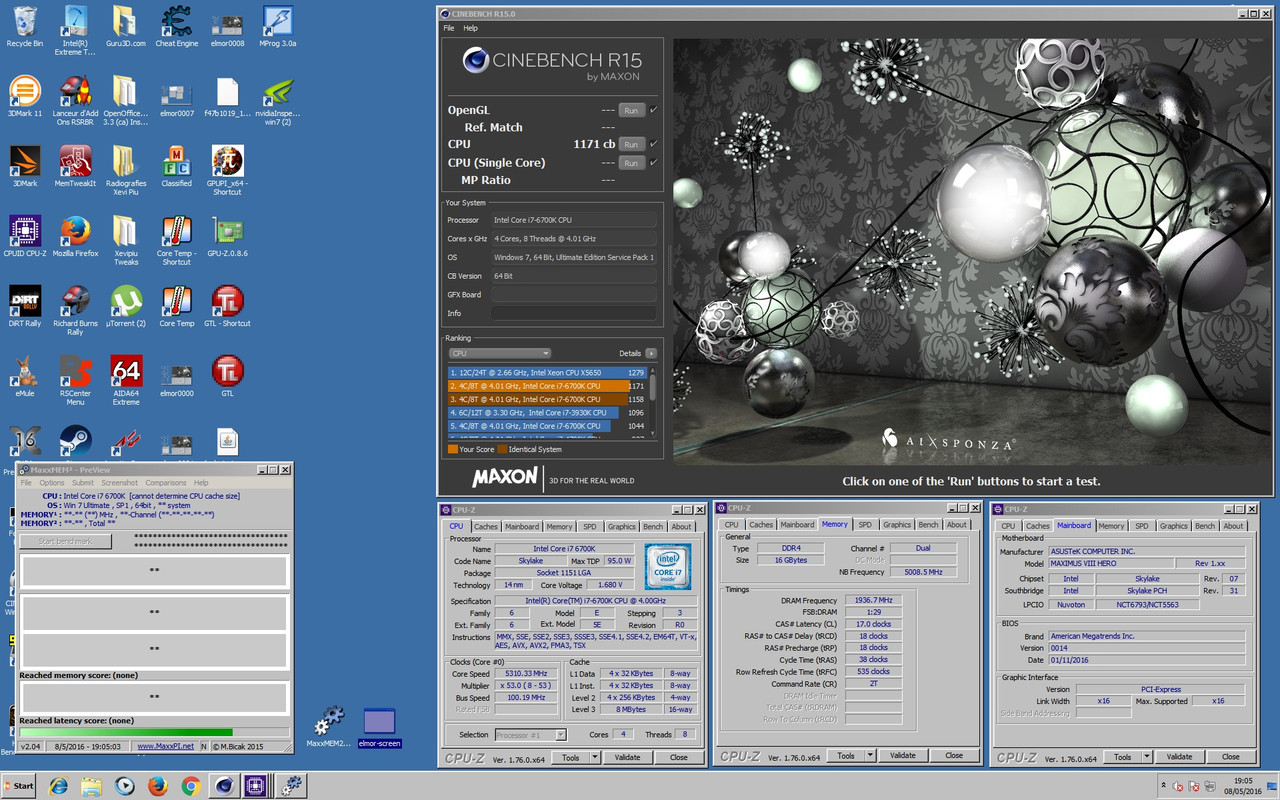Toggle the CPU (Single Core) test checkmark

(653, 162)
